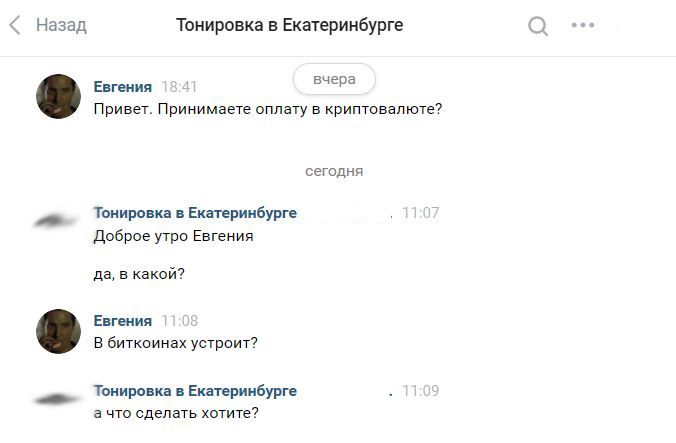Click the back chevron arrow icon

(15, 25)
